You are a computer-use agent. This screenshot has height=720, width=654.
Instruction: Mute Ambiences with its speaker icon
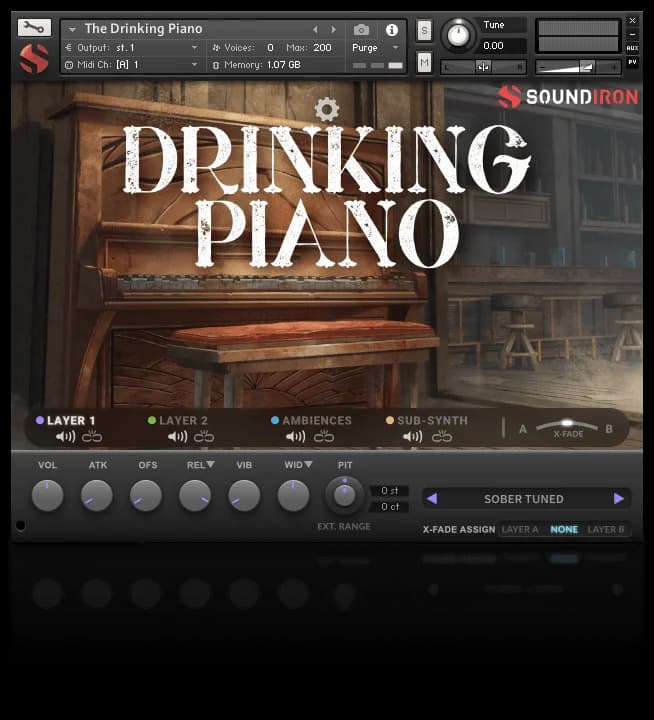point(296,436)
